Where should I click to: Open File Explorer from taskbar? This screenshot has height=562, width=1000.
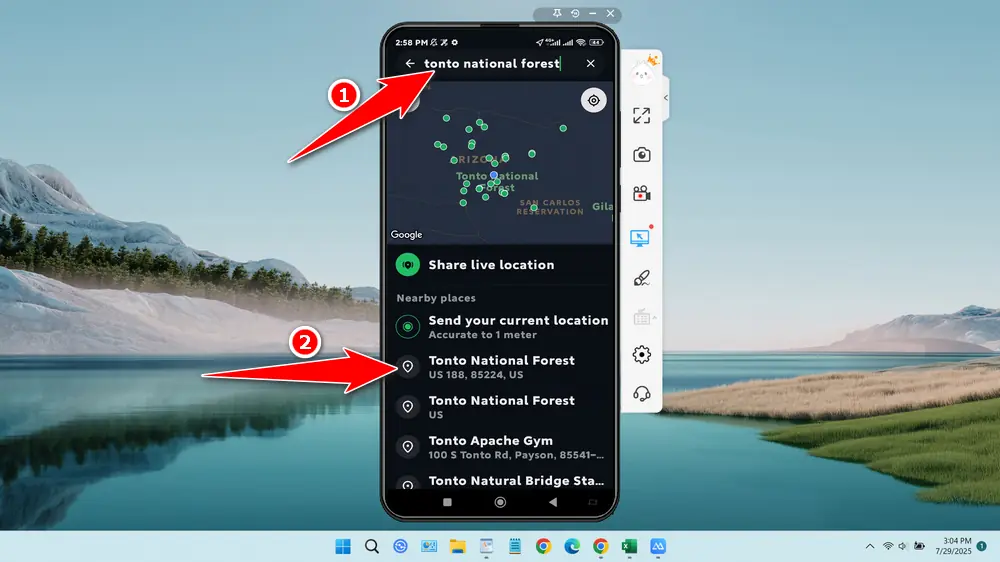coord(457,546)
